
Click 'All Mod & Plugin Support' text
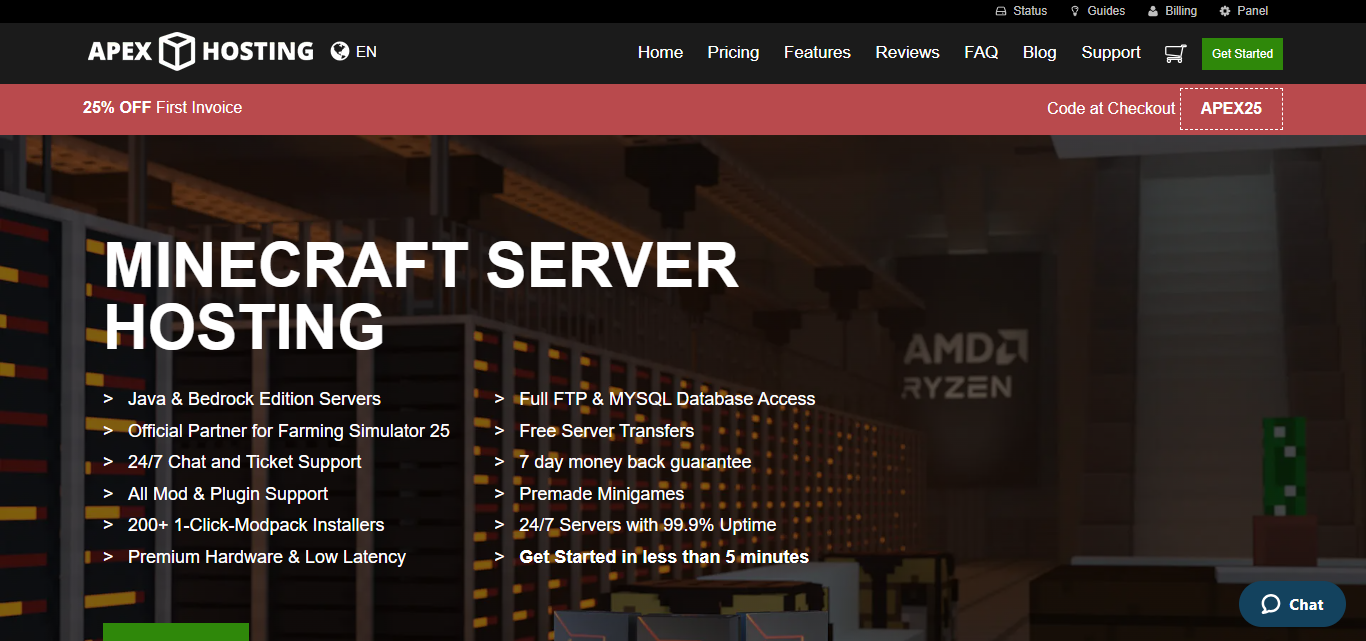coord(228,494)
